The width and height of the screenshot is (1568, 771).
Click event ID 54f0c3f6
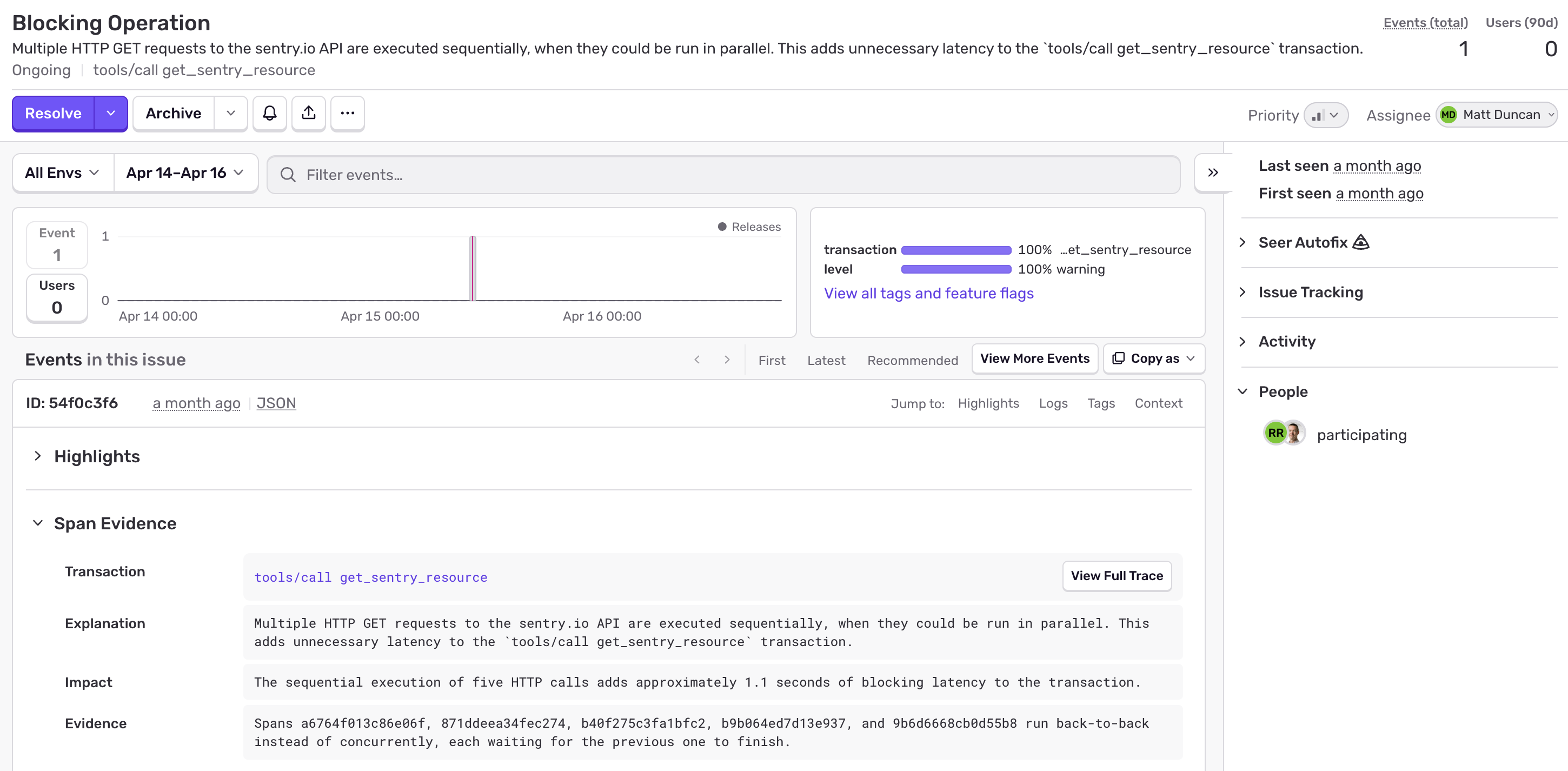click(x=71, y=403)
